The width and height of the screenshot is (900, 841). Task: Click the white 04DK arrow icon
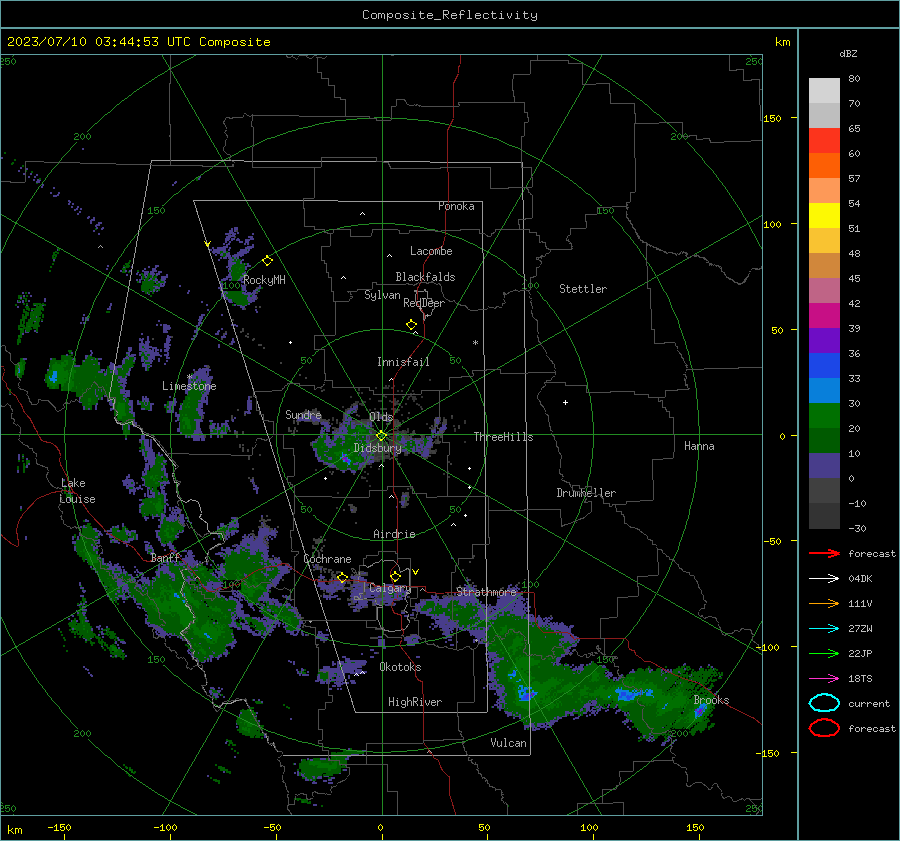tap(824, 578)
